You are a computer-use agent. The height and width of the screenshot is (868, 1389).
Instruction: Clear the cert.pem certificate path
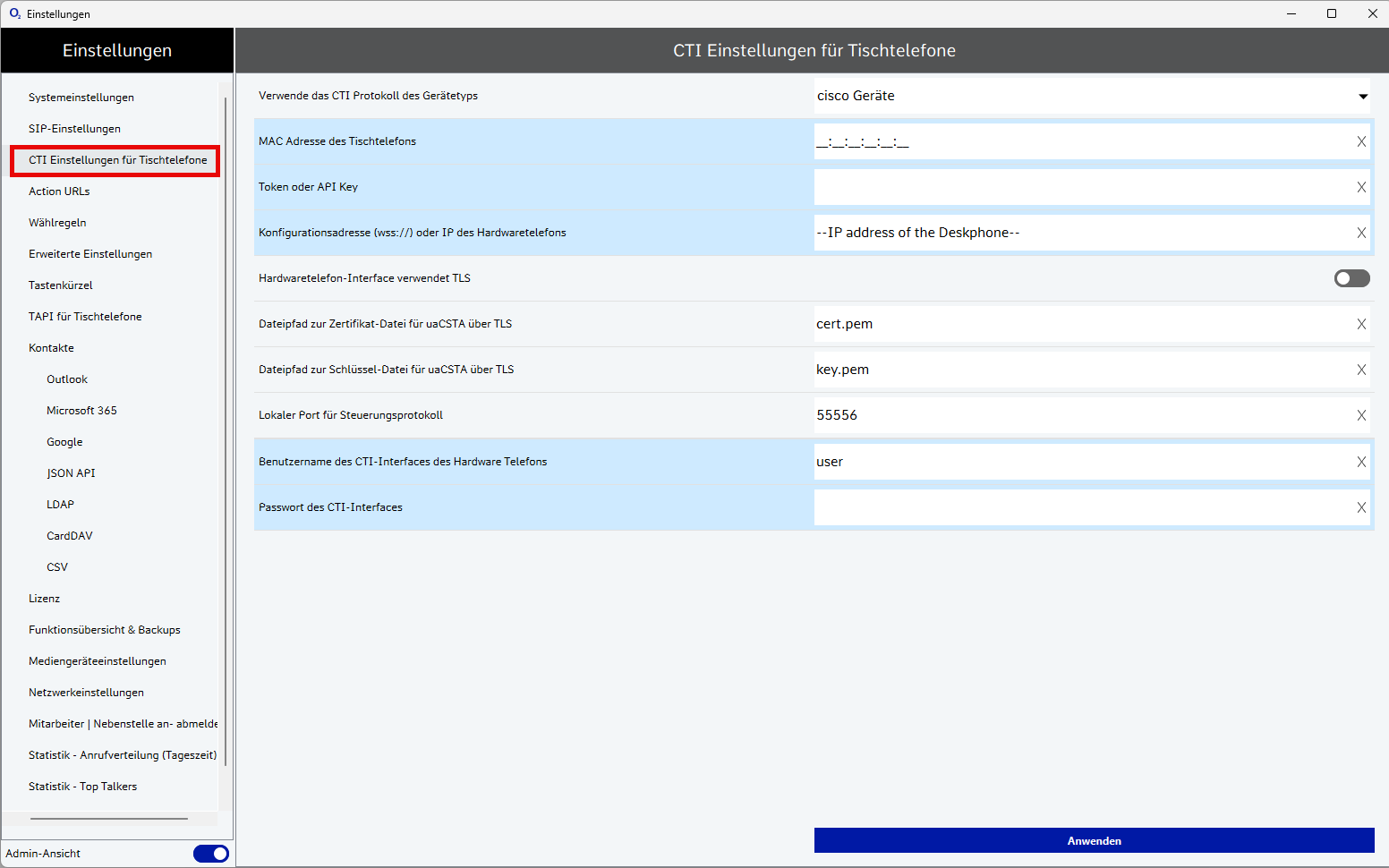coord(1360,324)
